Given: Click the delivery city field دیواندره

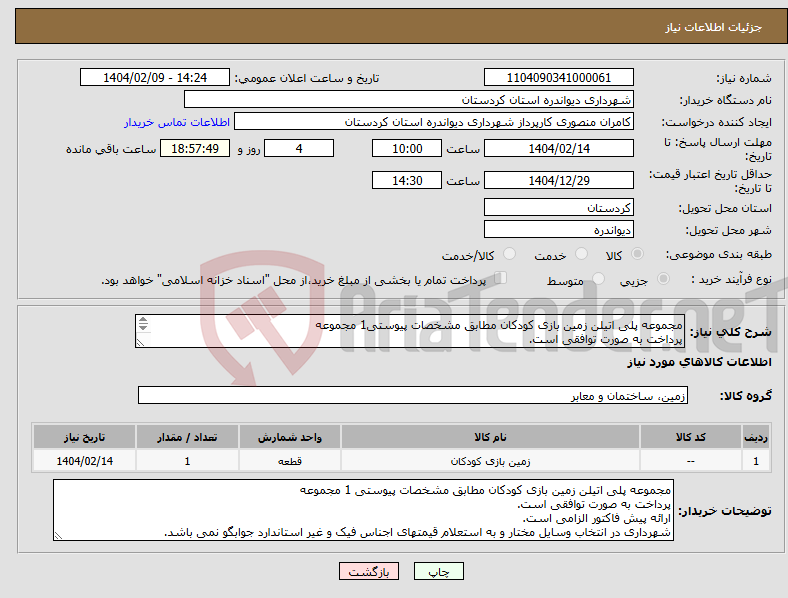Looking at the screenshot, I should coord(558,230).
